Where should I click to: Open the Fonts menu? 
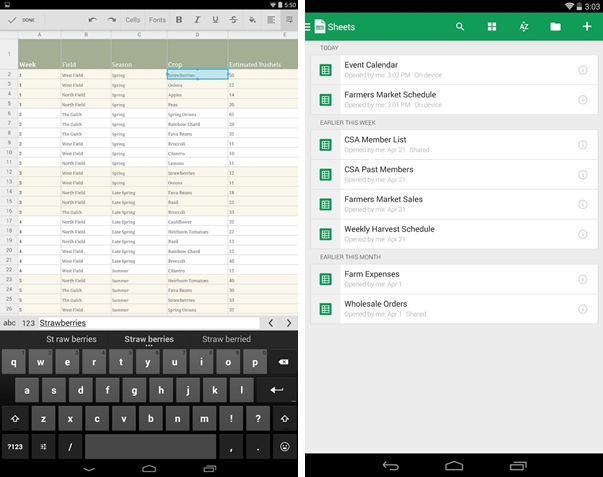157,20
